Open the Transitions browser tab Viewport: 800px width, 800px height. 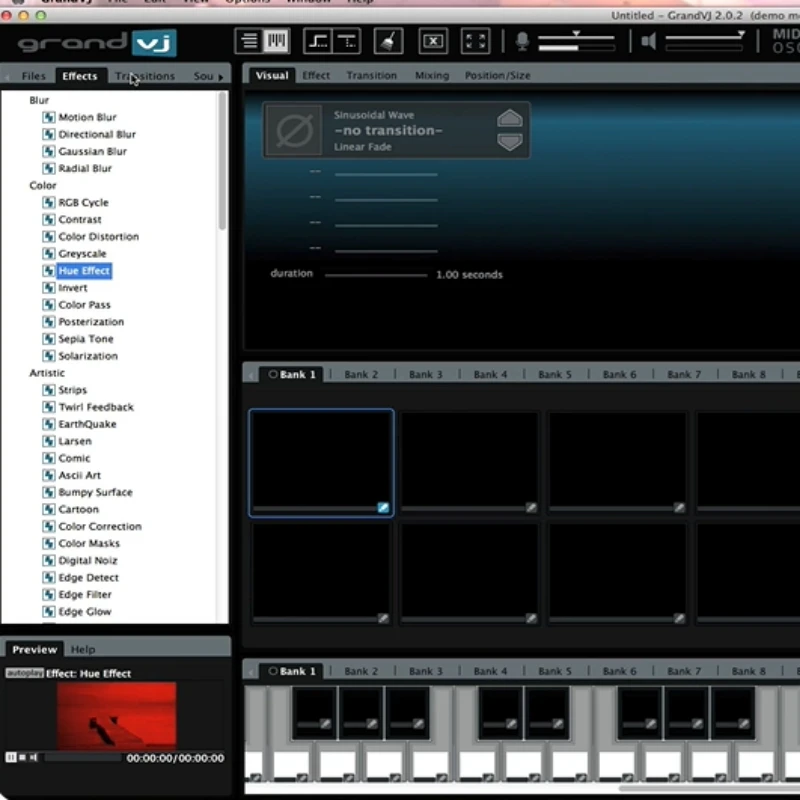tap(145, 76)
